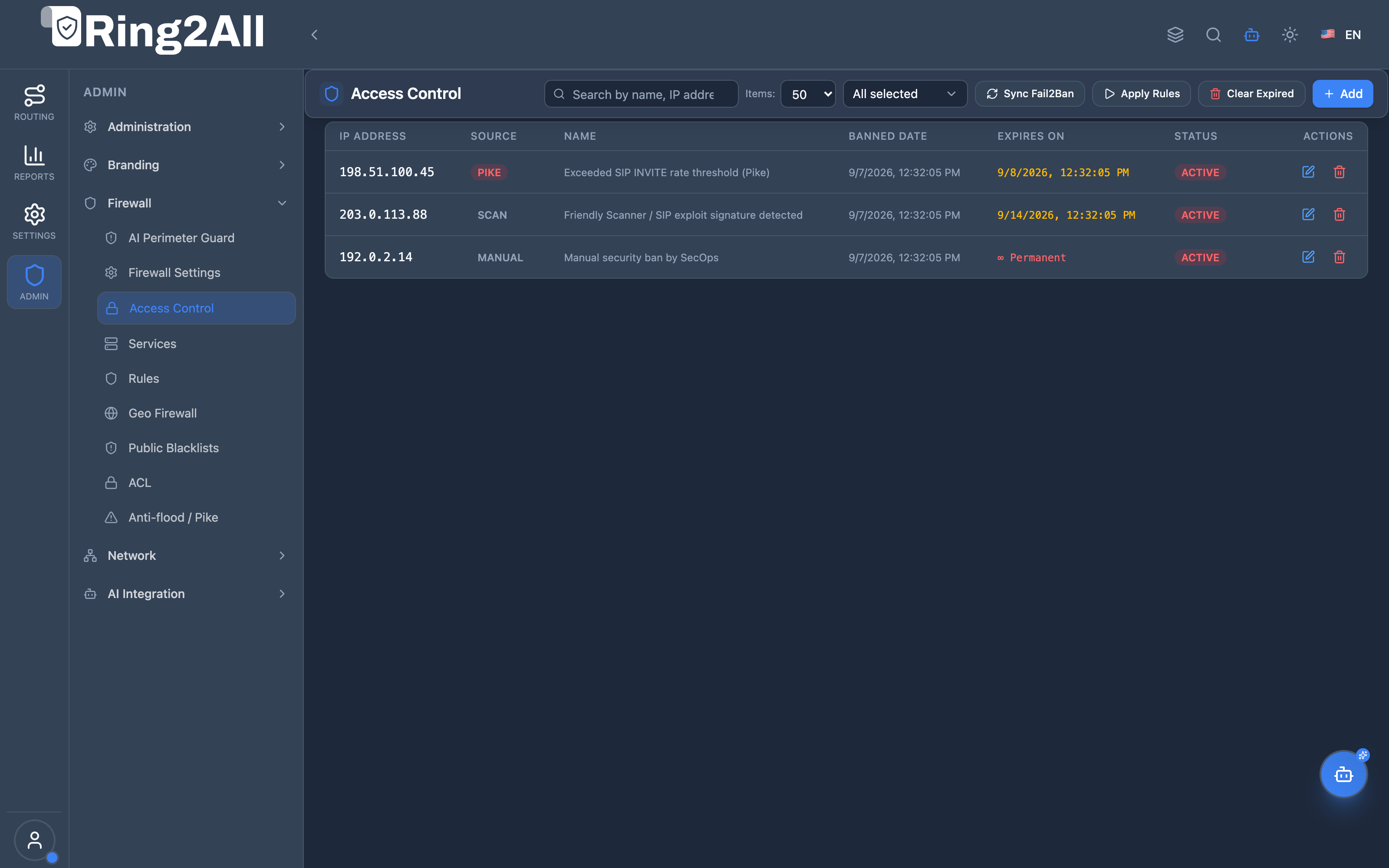The image size is (1389, 868).
Task: Open Anti-flood / Pike menu item
Action: (196, 517)
